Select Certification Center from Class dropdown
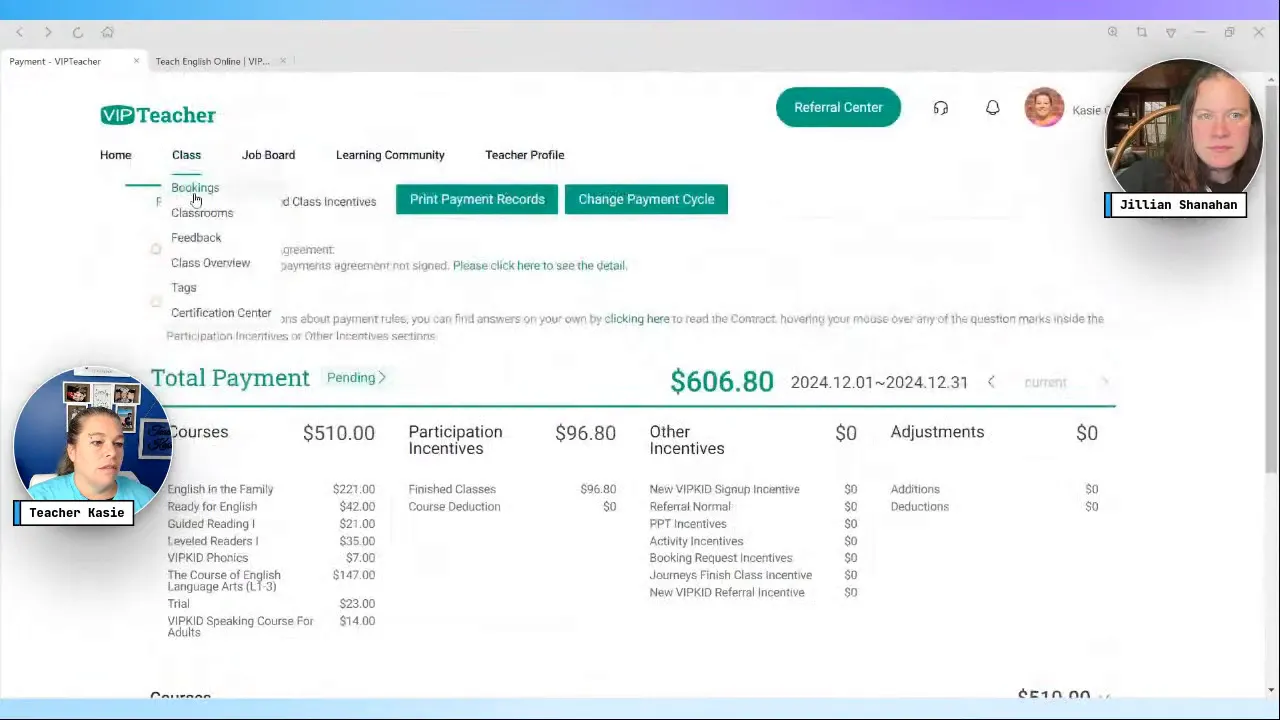The height and width of the screenshot is (720, 1280). [221, 313]
